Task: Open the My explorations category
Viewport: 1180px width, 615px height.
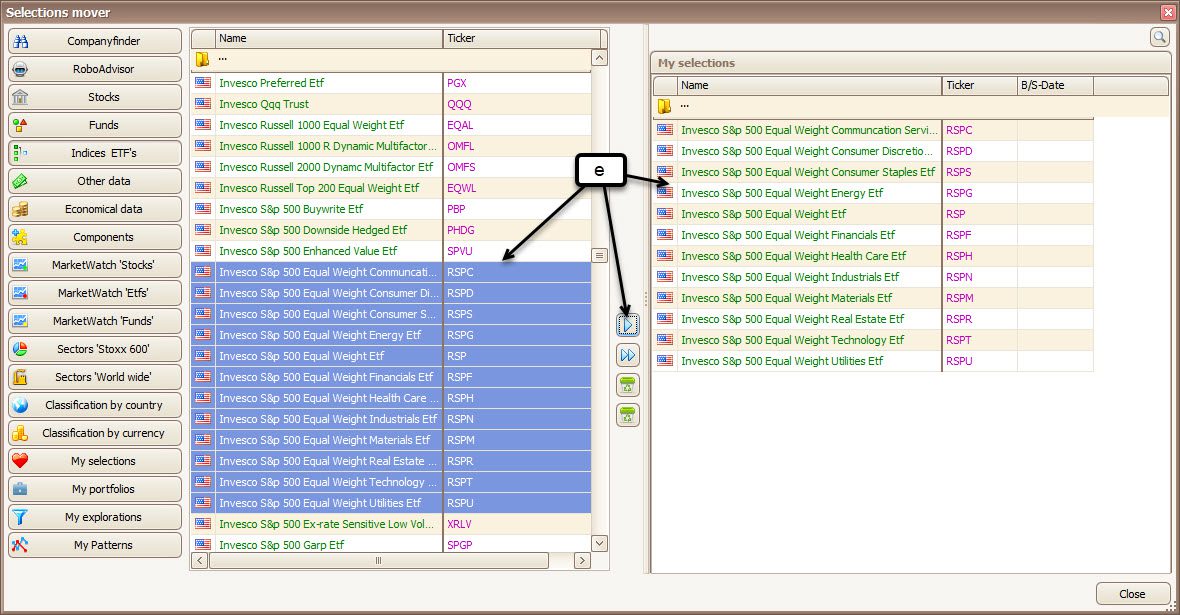Action: coord(95,517)
